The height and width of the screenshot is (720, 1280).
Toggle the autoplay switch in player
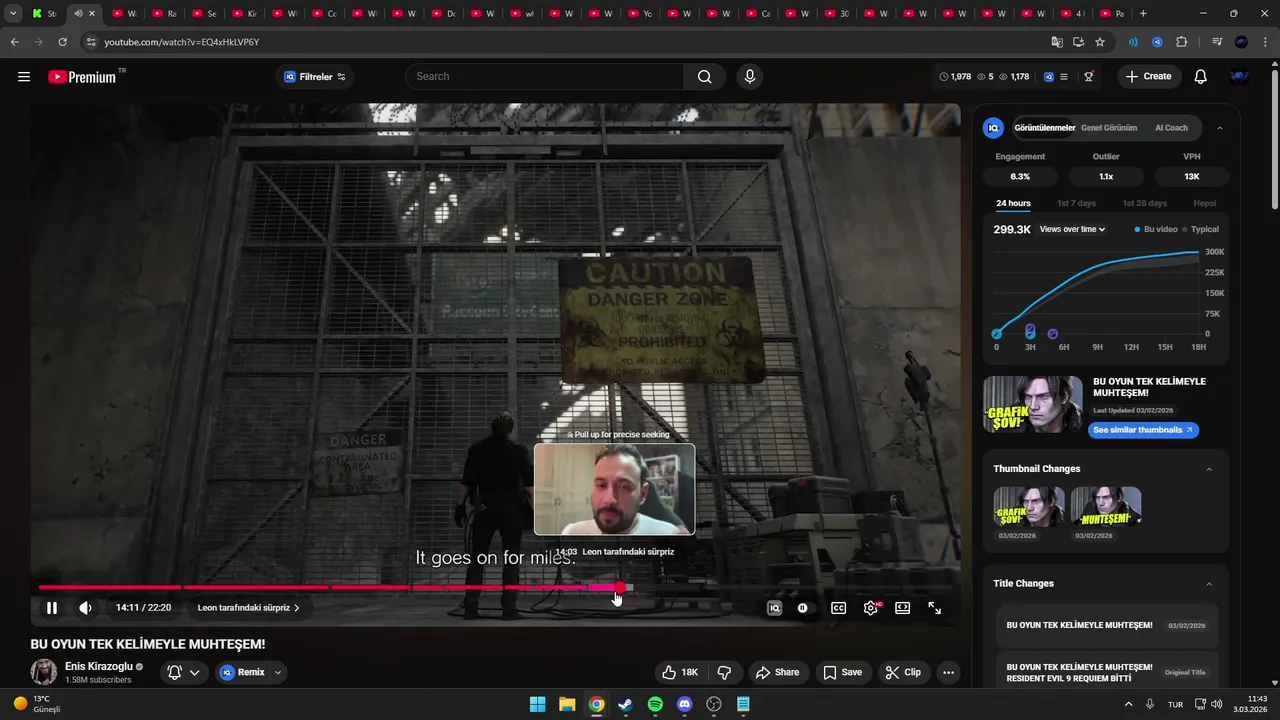click(x=803, y=608)
